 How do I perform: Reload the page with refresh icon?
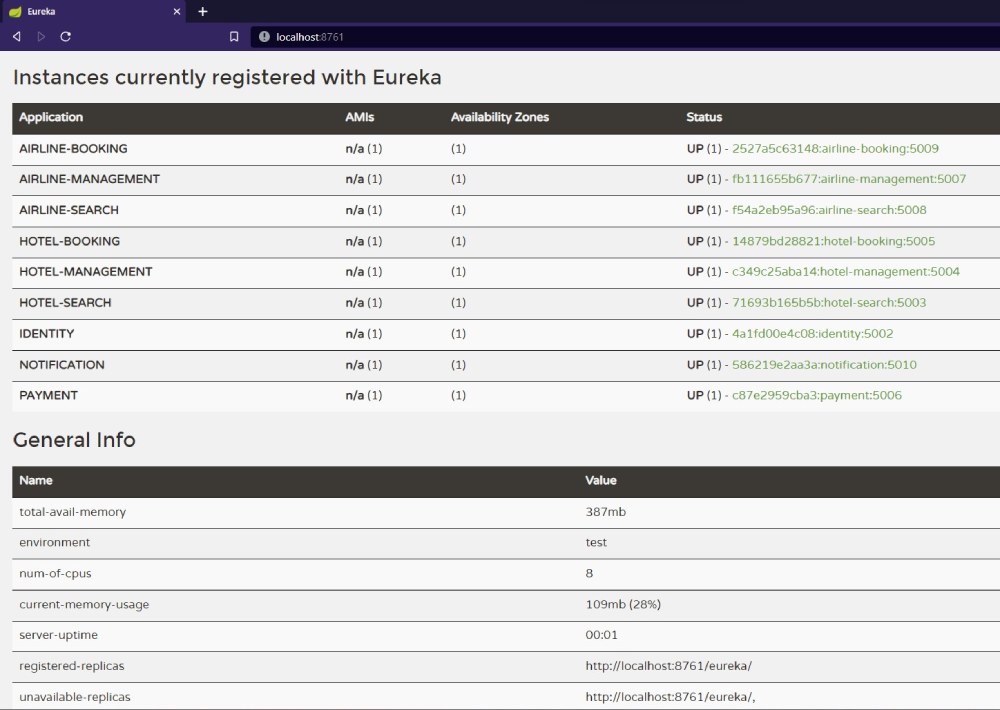pyautogui.click(x=66, y=36)
